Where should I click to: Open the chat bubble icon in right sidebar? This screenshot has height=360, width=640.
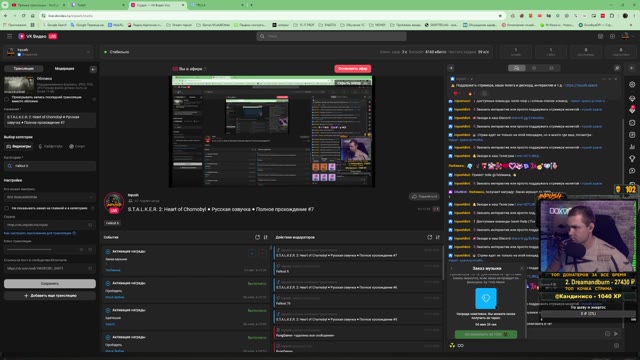coord(632,171)
